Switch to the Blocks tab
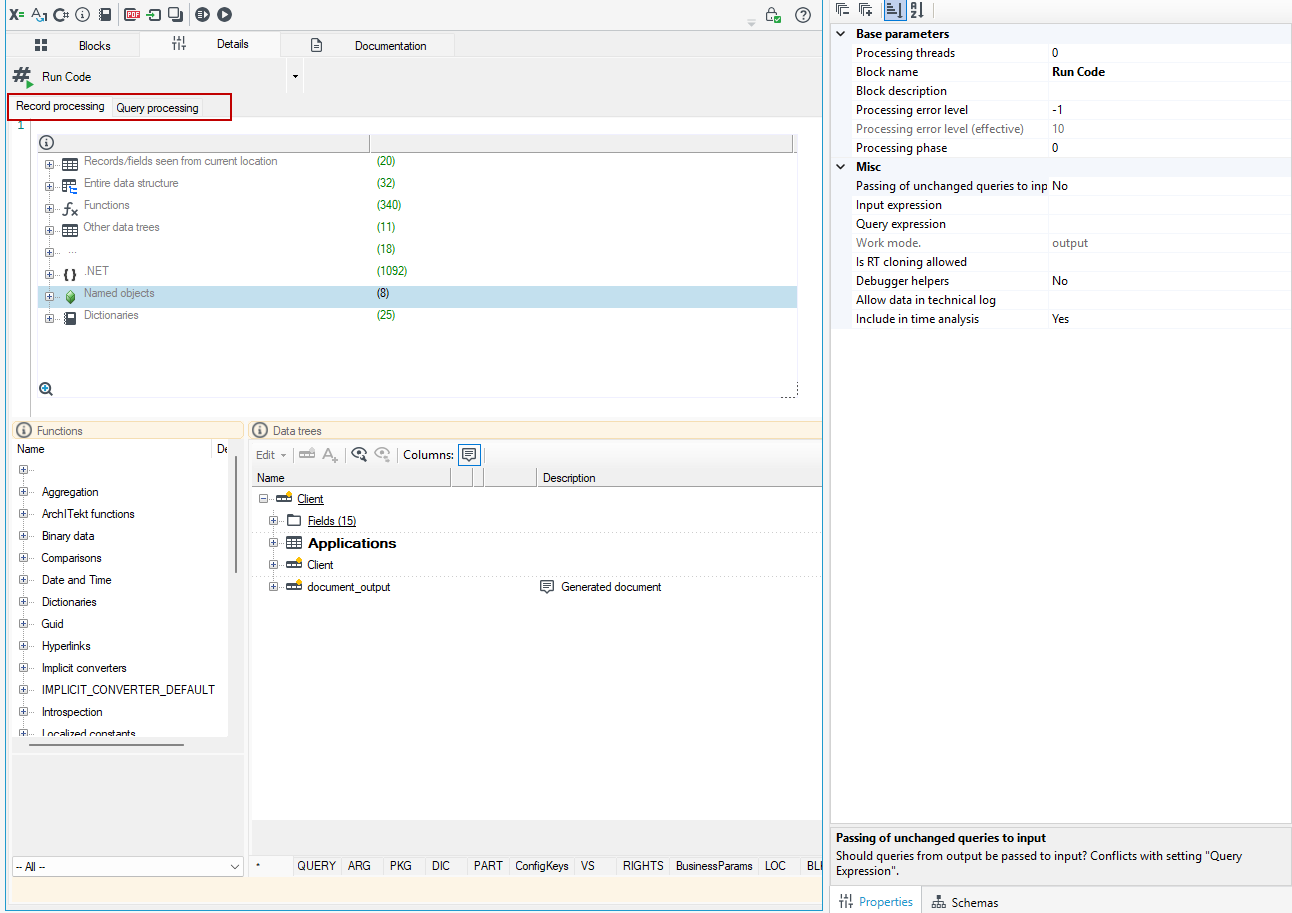 pos(72,45)
